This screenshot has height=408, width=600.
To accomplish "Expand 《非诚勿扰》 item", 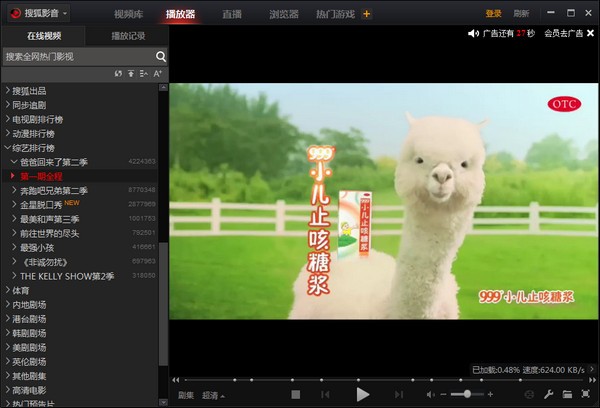I will [15, 261].
